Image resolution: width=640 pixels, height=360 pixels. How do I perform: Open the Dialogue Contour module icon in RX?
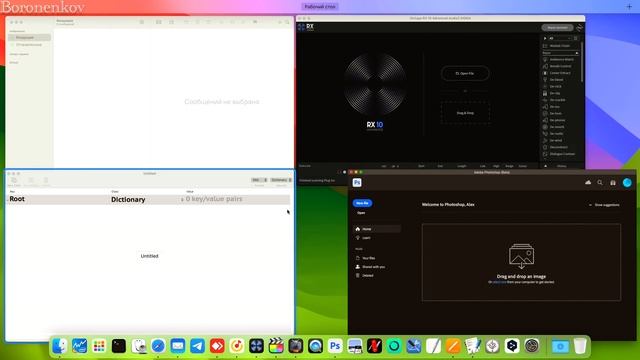coord(545,154)
